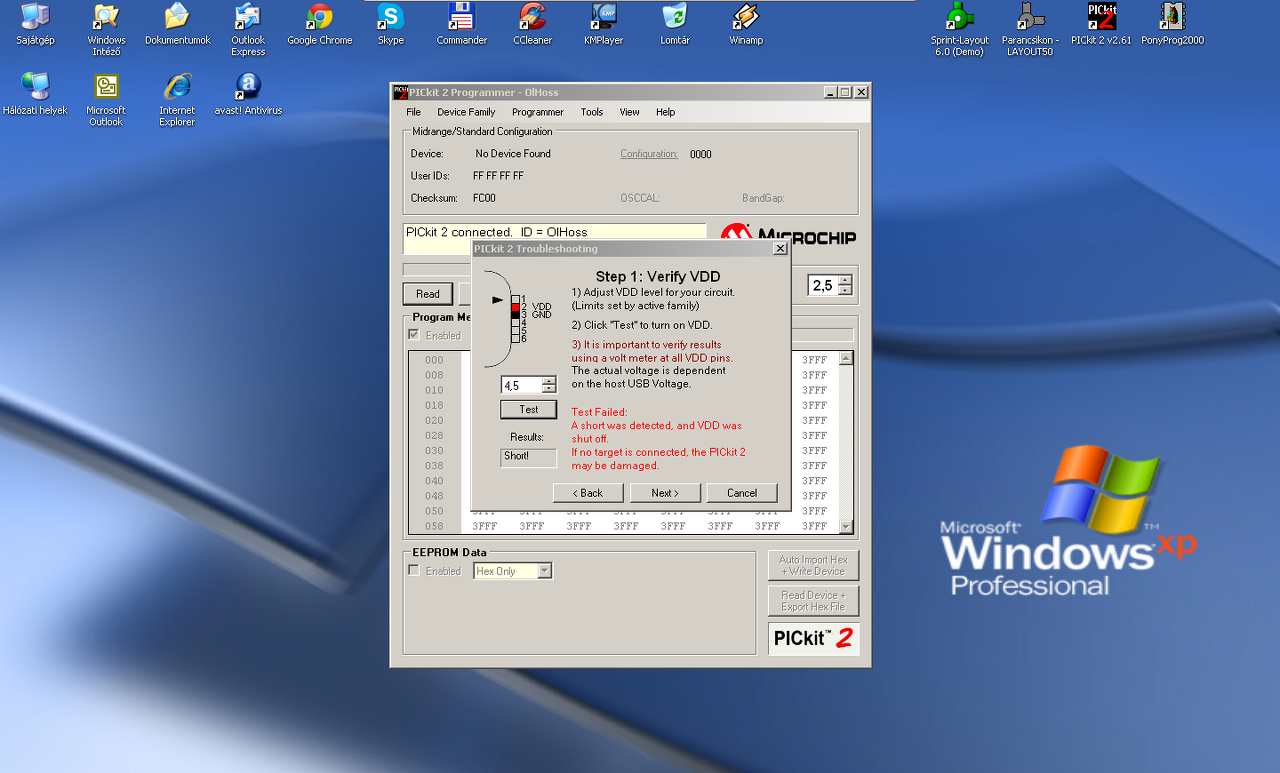Select the Commander desktop icon
Screen dimensions: 1280x773
pyautogui.click(x=462, y=24)
